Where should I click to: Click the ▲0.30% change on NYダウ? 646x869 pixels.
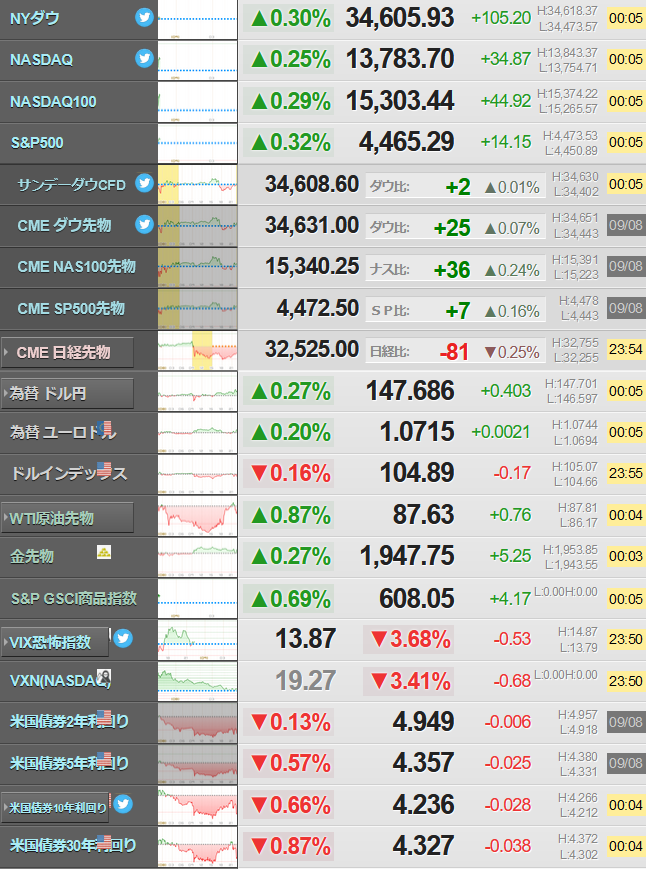click(289, 18)
